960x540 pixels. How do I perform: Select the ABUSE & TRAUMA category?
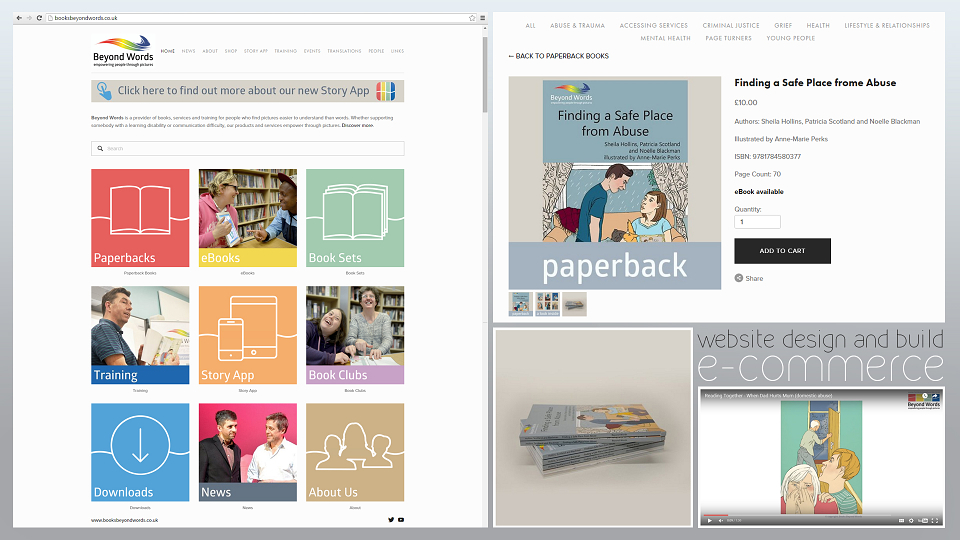coord(577,26)
